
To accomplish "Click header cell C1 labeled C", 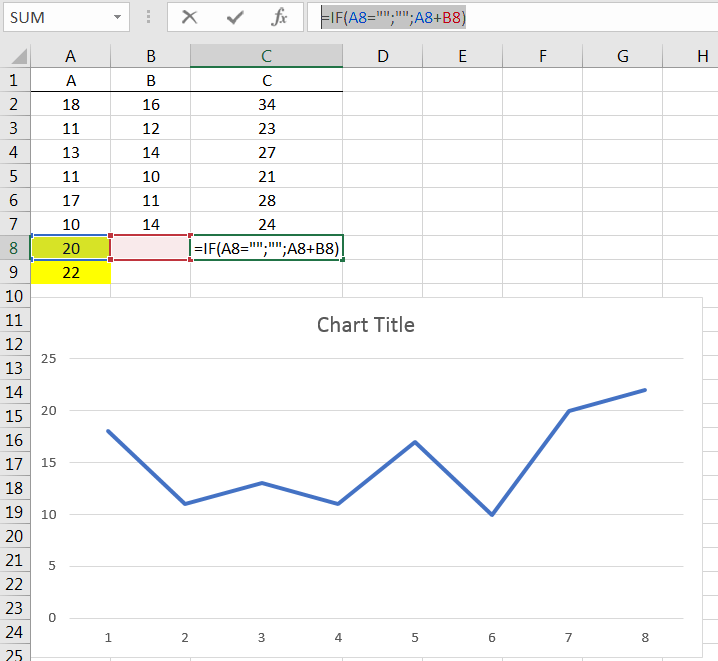I will tap(267, 80).
